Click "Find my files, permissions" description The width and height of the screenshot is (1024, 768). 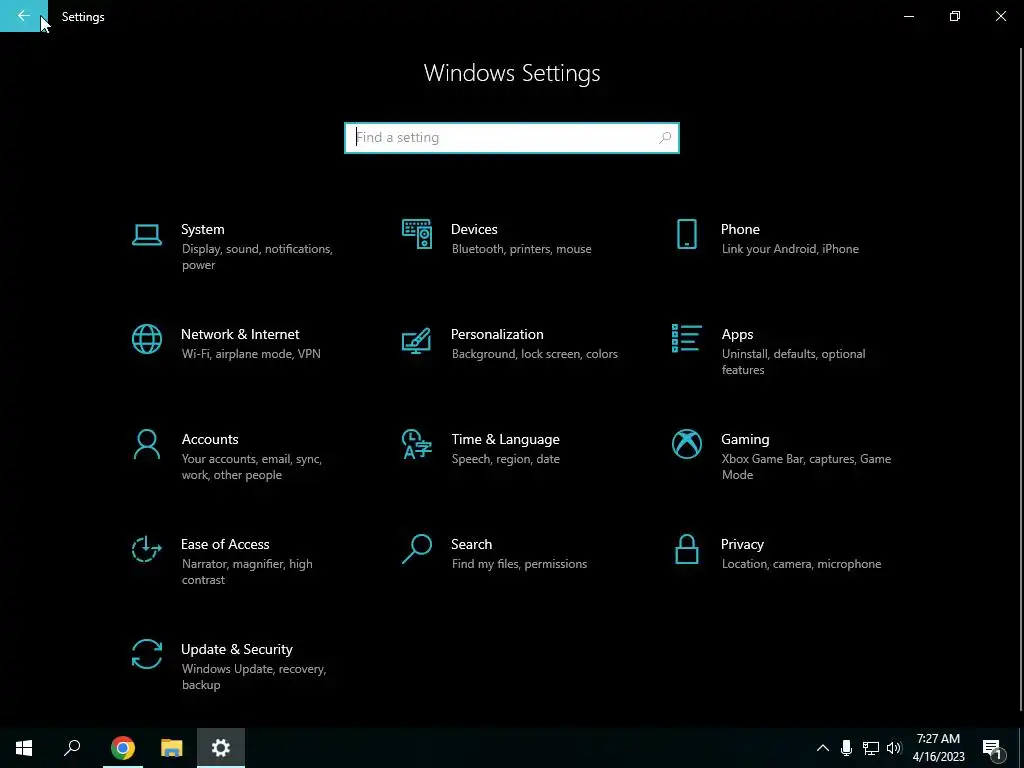[x=519, y=564]
